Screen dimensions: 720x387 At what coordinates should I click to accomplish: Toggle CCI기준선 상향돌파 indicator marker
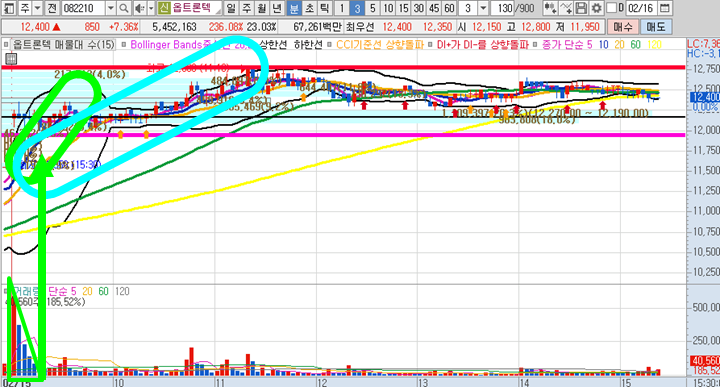(x=330, y=45)
